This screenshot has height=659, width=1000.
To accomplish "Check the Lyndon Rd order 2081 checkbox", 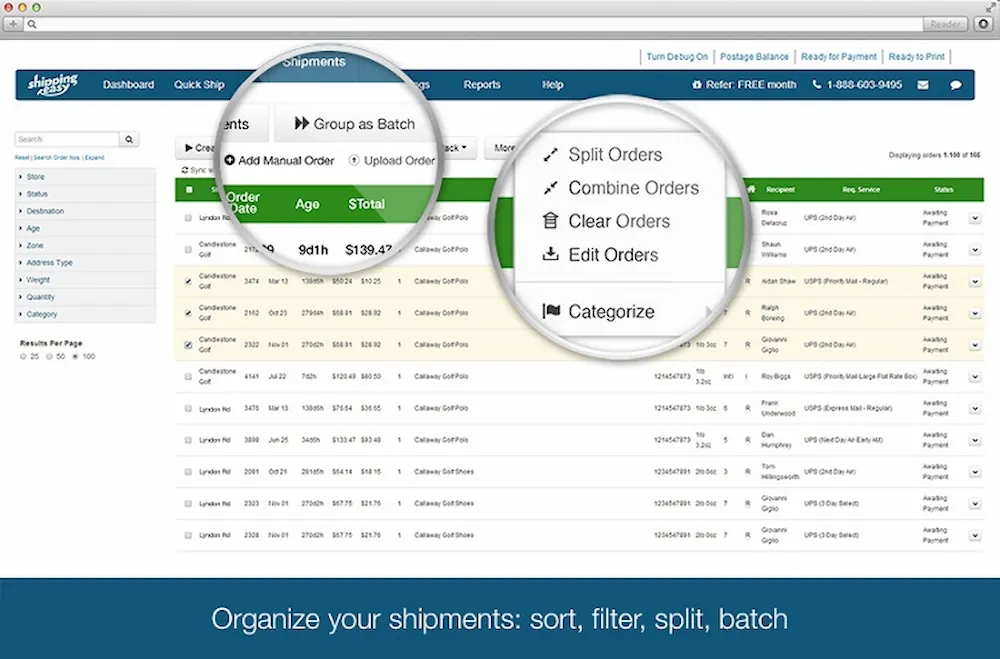I will click(x=188, y=472).
